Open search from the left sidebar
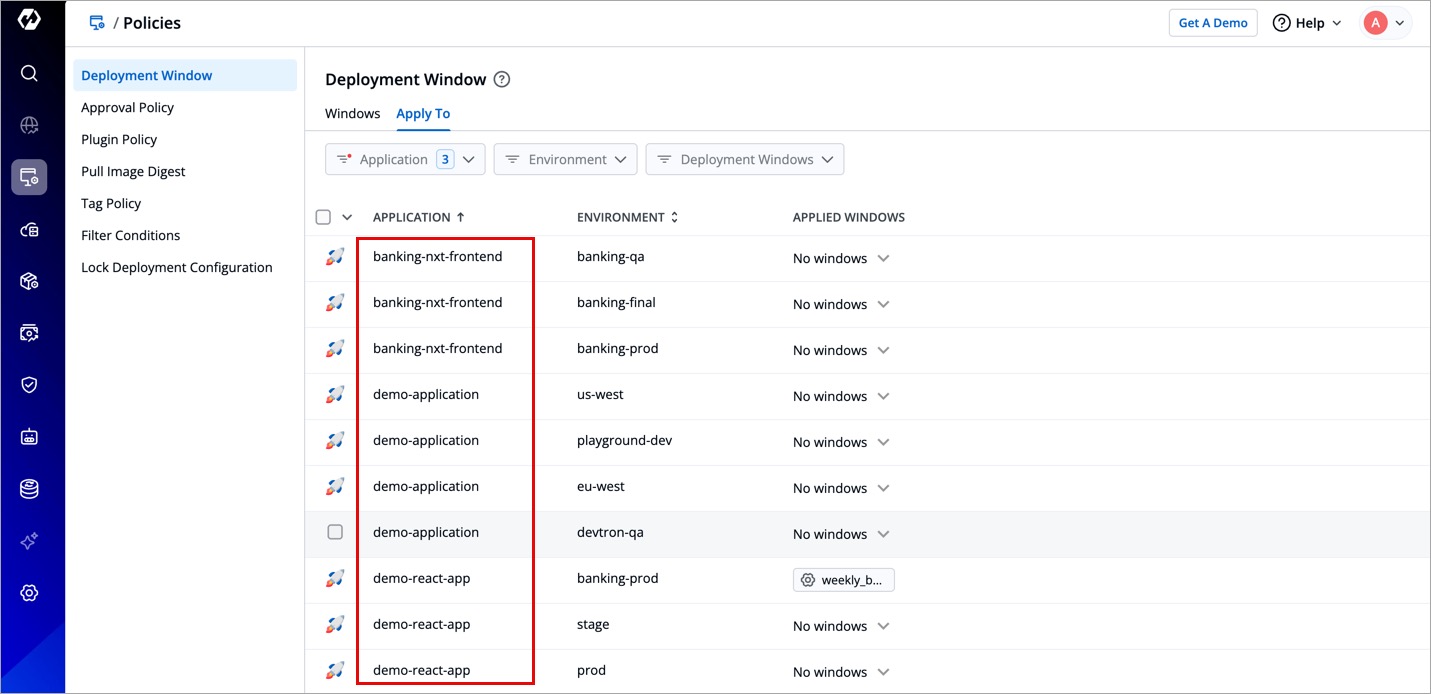This screenshot has height=694, width=1431. pyautogui.click(x=29, y=73)
